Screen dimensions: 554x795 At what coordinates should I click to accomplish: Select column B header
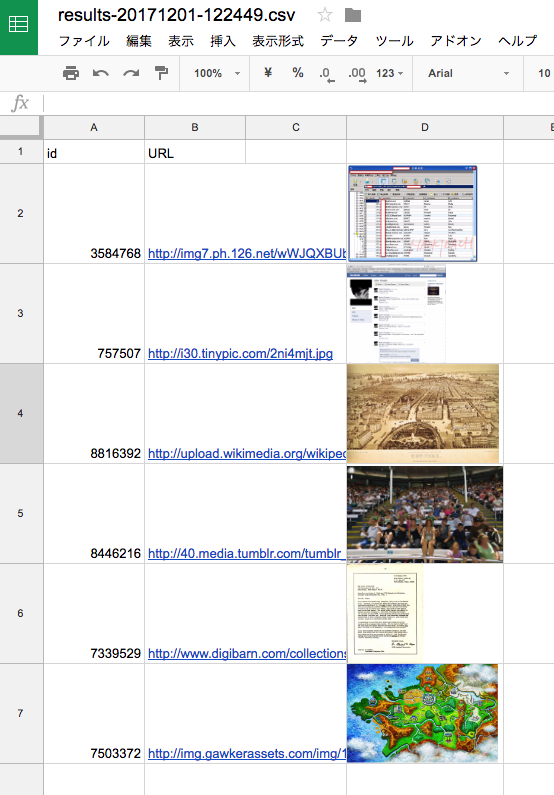click(195, 128)
